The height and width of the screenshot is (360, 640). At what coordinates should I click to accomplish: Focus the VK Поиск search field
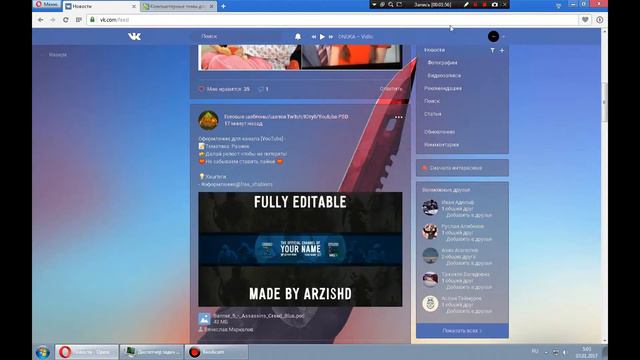237,36
